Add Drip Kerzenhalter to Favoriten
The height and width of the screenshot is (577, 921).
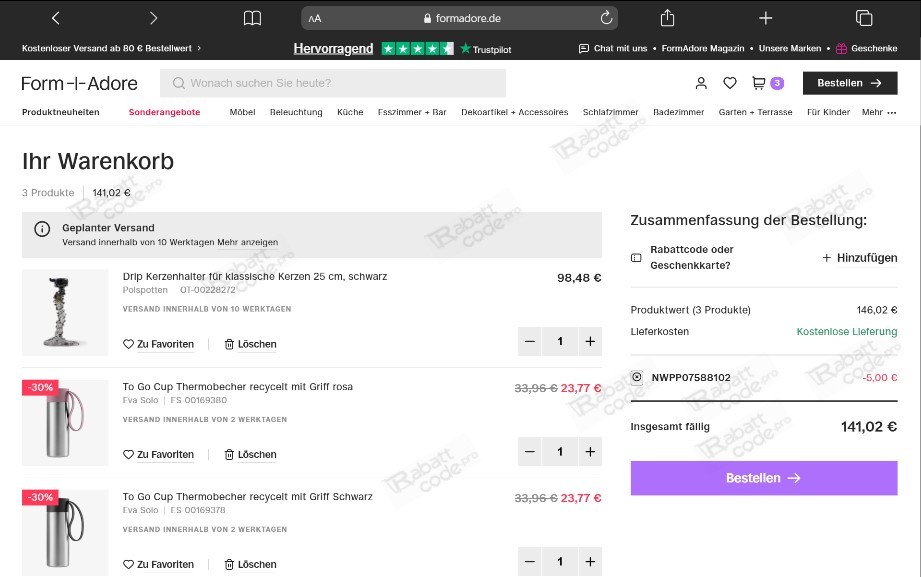[x=158, y=344]
